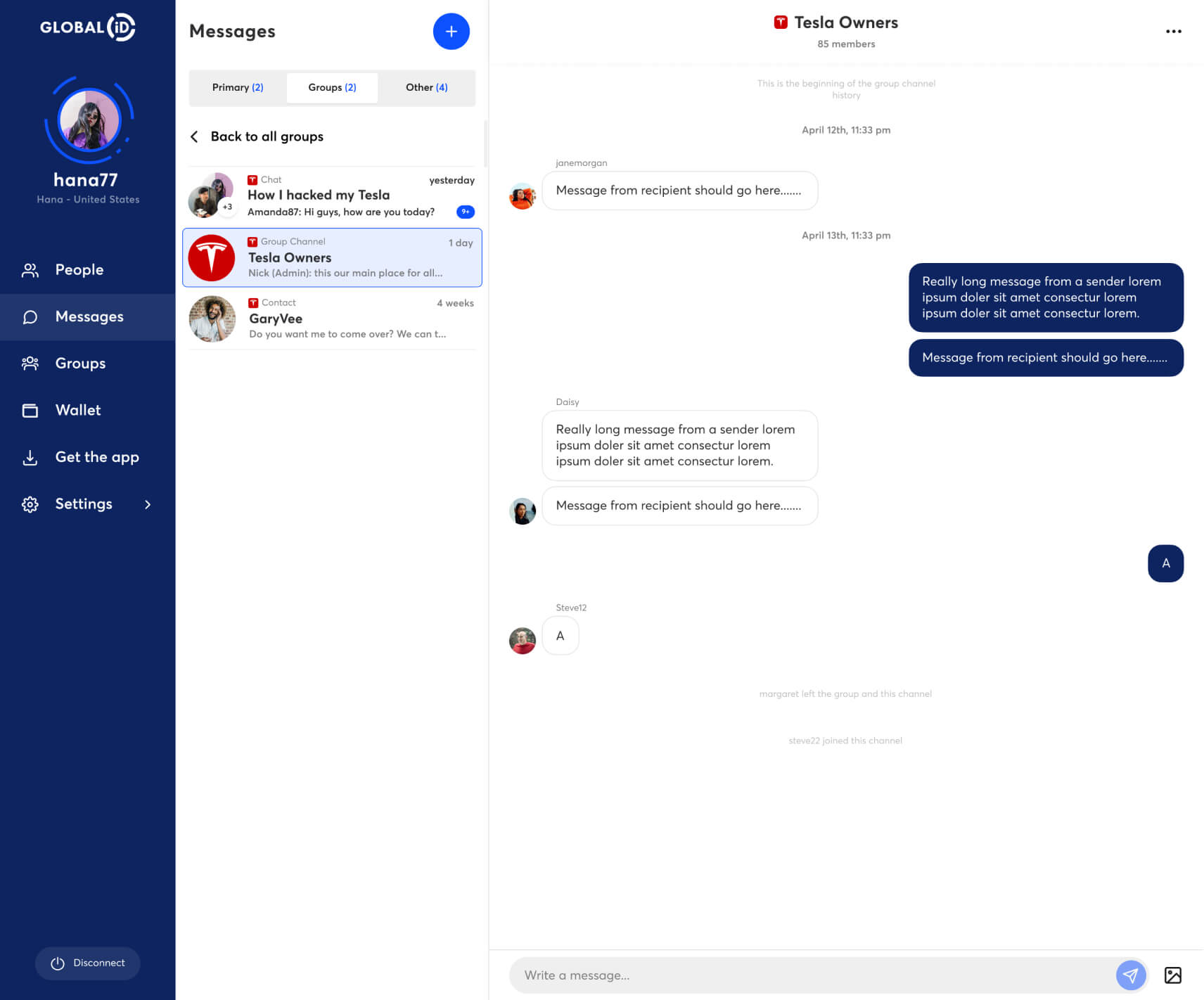The height and width of the screenshot is (1000, 1204).
Task: Click Daisy's long message bubble
Action: point(679,446)
